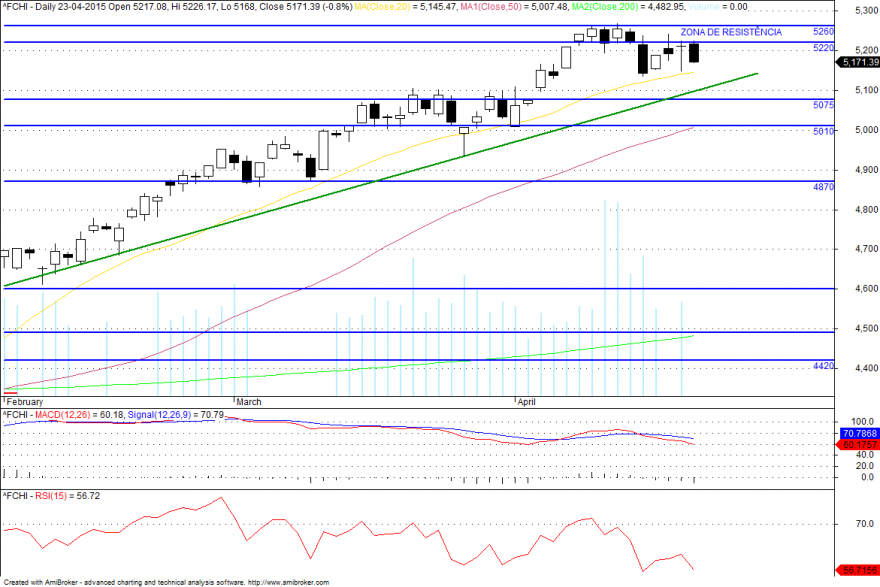
Task: Click the 4420 support level label
Action: coord(823,366)
